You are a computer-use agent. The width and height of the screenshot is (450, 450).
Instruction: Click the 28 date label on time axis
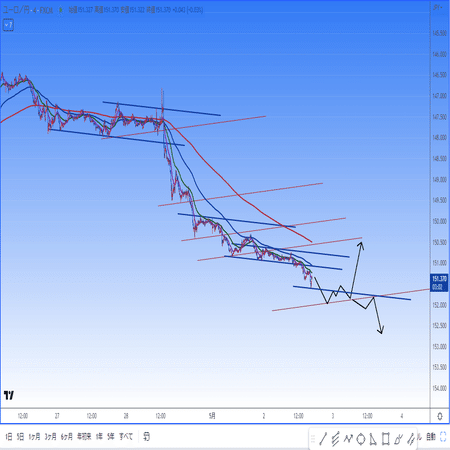pos(126,416)
